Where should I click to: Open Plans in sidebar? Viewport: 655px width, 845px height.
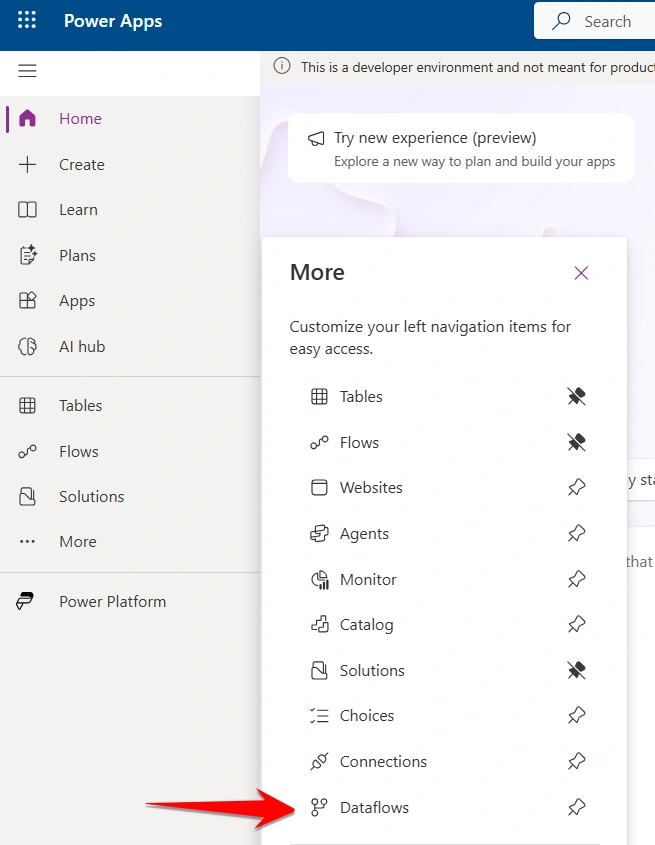pos(77,255)
